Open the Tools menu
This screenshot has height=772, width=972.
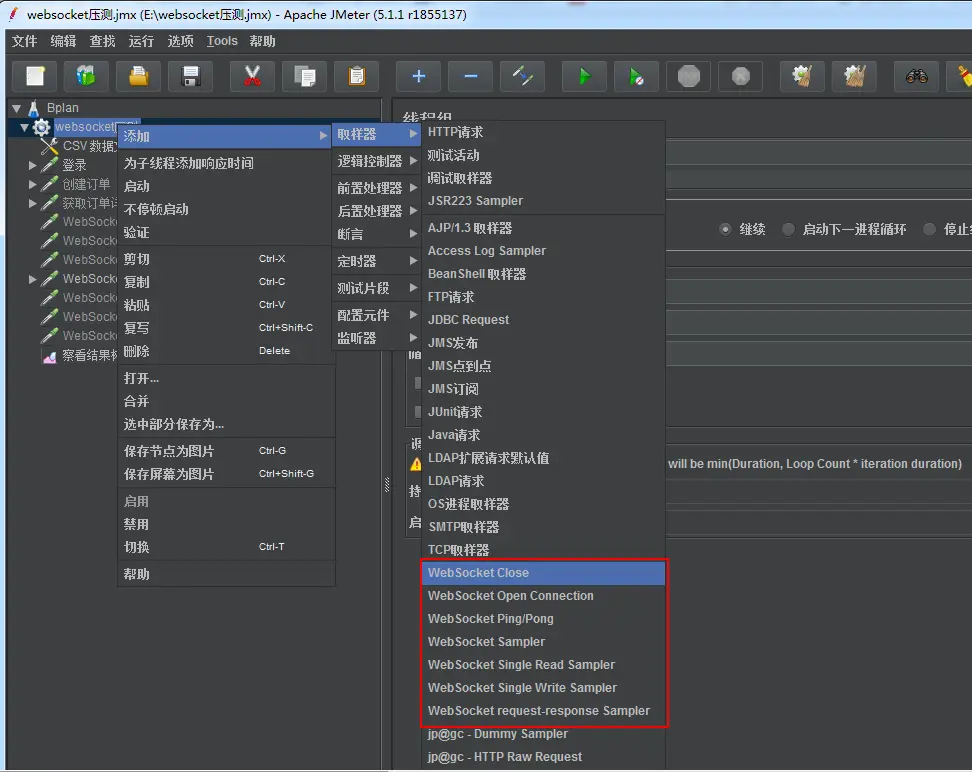tap(222, 42)
